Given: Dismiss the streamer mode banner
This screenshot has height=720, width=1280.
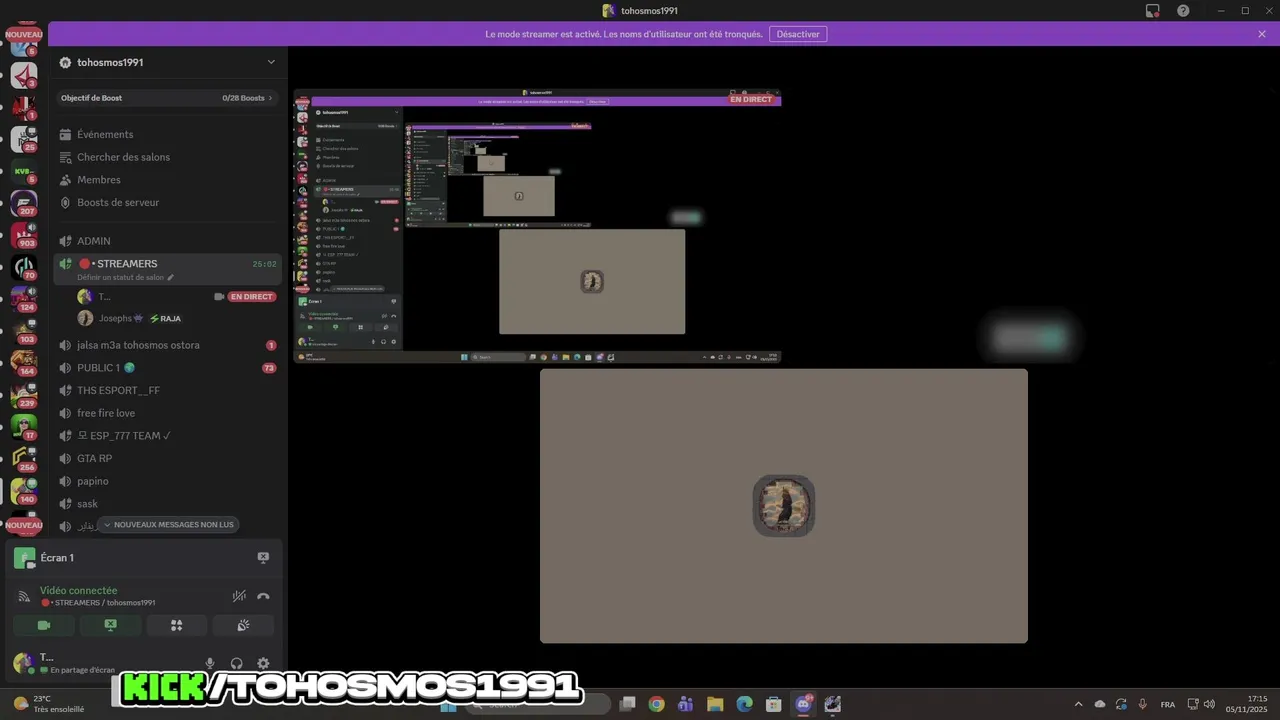Looking at the screenshot, I should 1262,34.
